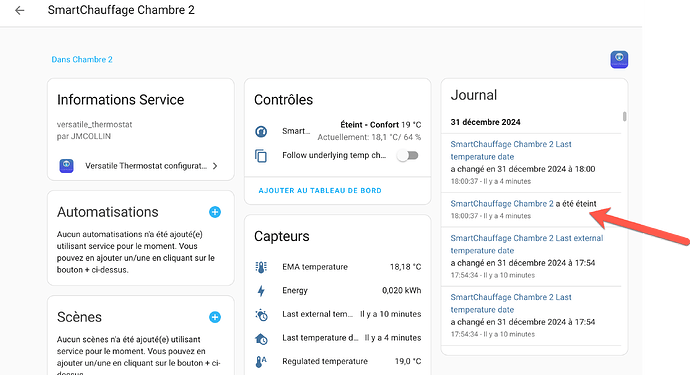Screen dimensions: 690x375
Task: Click the copy icon beside Follow underlying temp
Action: point(261,155)
